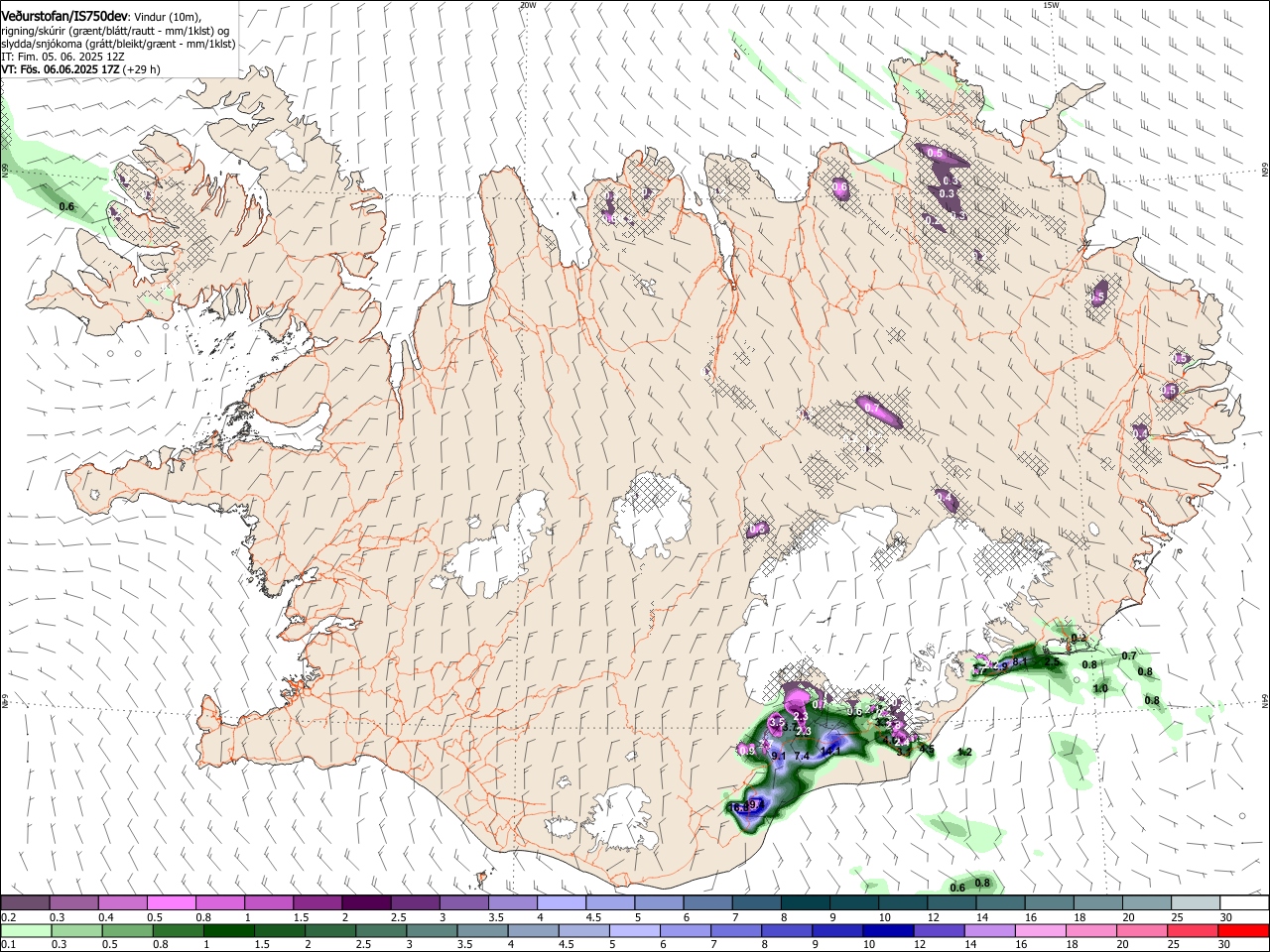
Task: Click the '1.2' precipitation value off the south coast
Action: (x=964, y=753)
